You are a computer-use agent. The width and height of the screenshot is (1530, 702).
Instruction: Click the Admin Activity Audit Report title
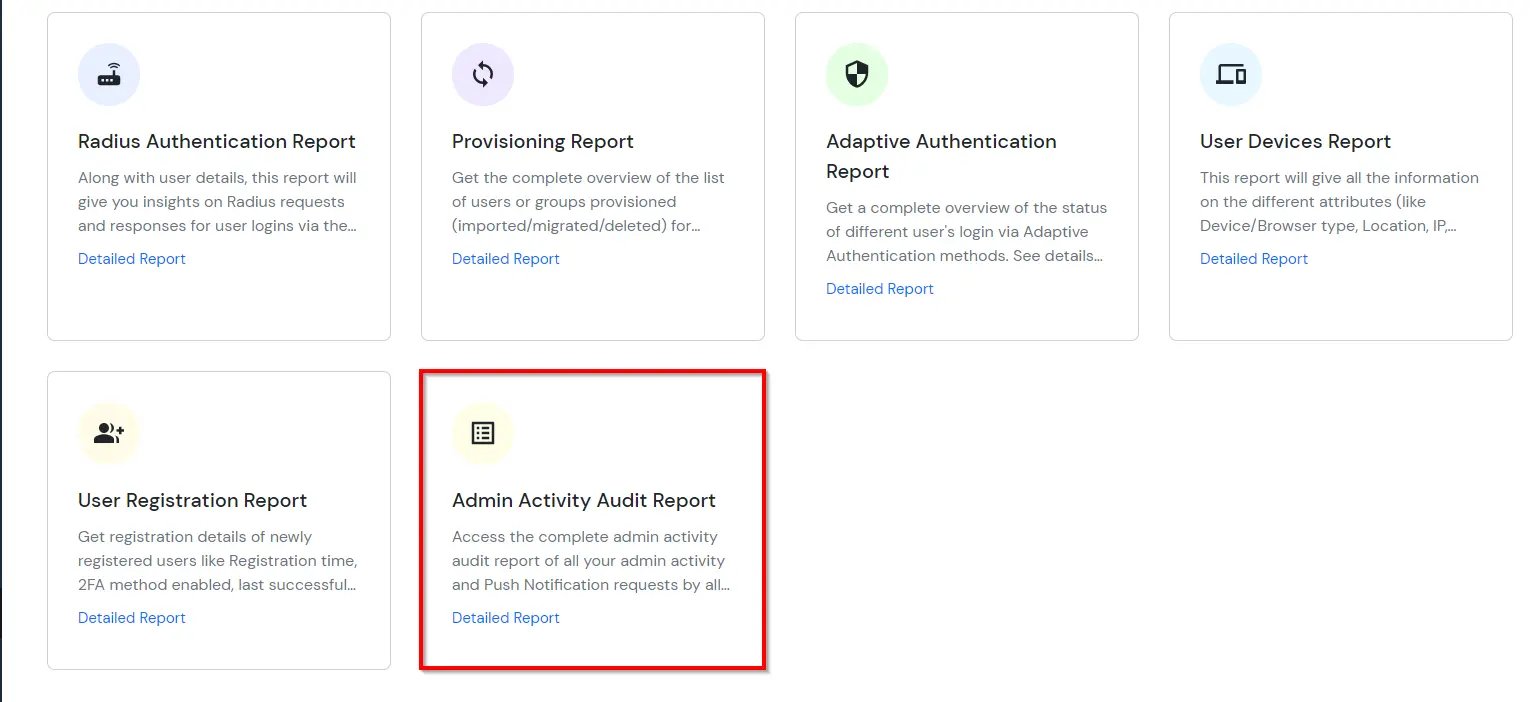pyautogui.click(x=584, y=499)
